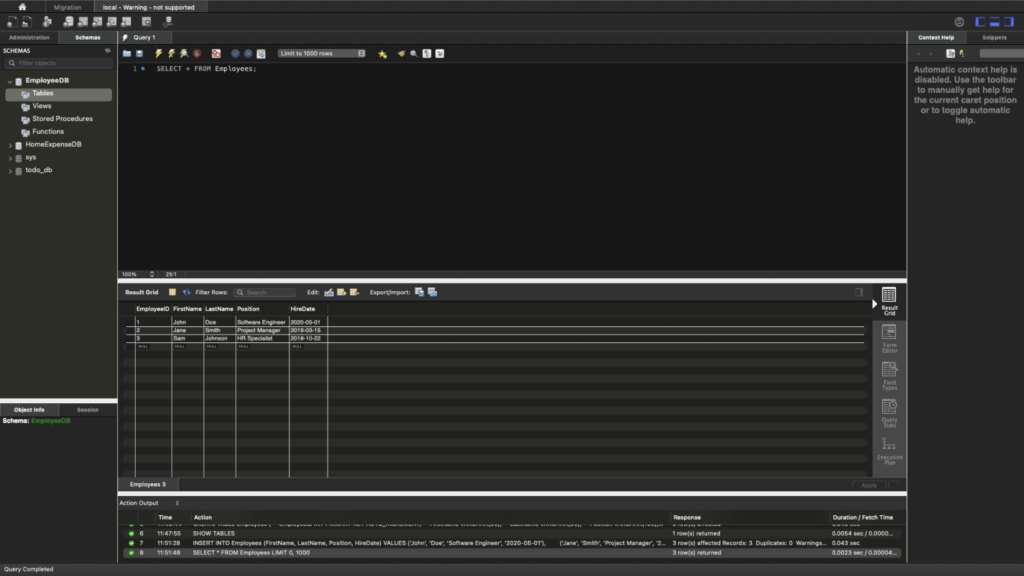
Task: Collapse the EmployeeDB schema tree
Action: coord(11,81)
